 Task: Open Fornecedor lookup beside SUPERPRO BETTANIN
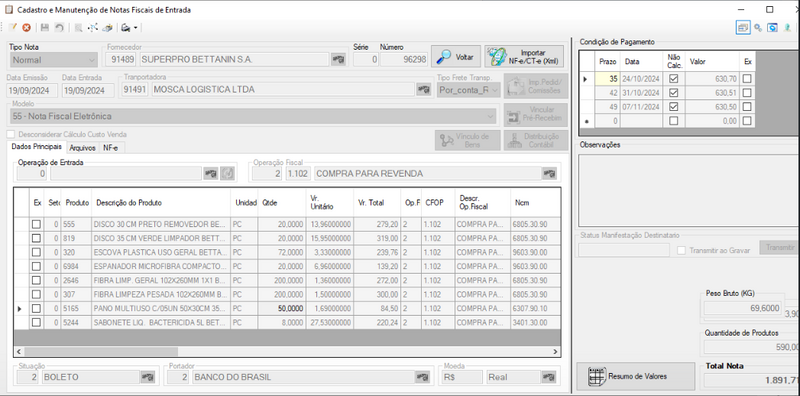(x=338, y=60)
